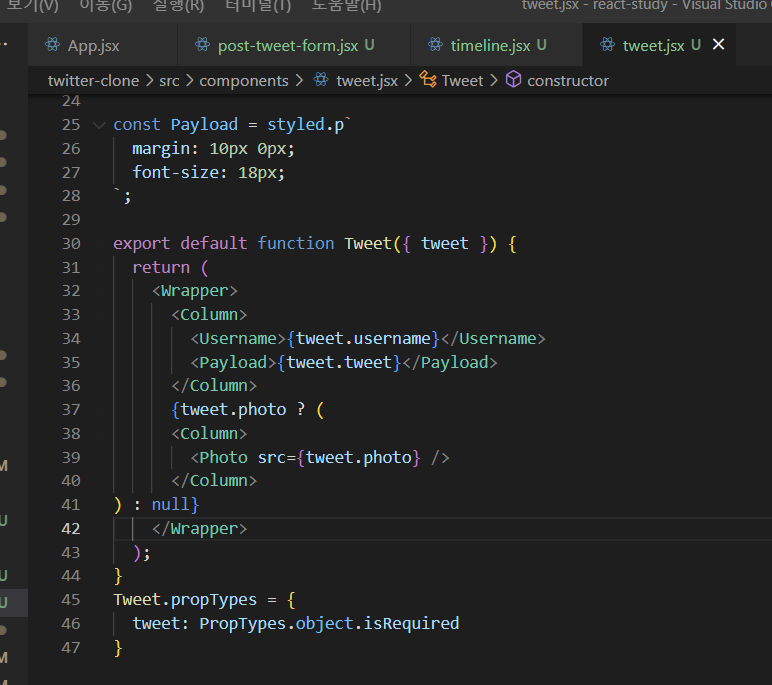Click '<Photo src={tweet.photo} />' line
The height and width of the screenshot is (685, 772).
click(x=320, y=458)
